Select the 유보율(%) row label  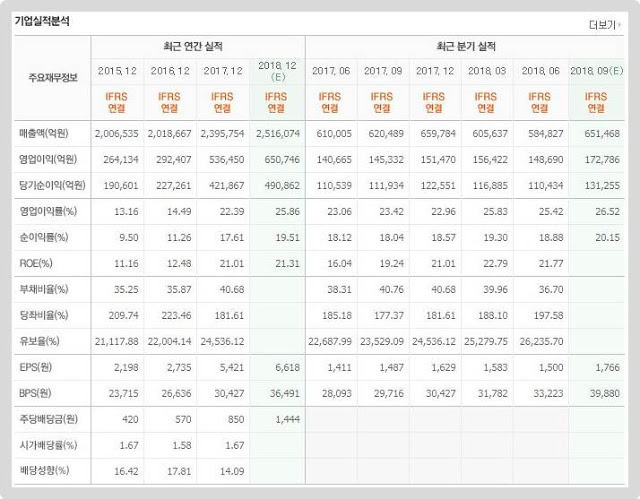pyautogui.click(x=39, y=341)
